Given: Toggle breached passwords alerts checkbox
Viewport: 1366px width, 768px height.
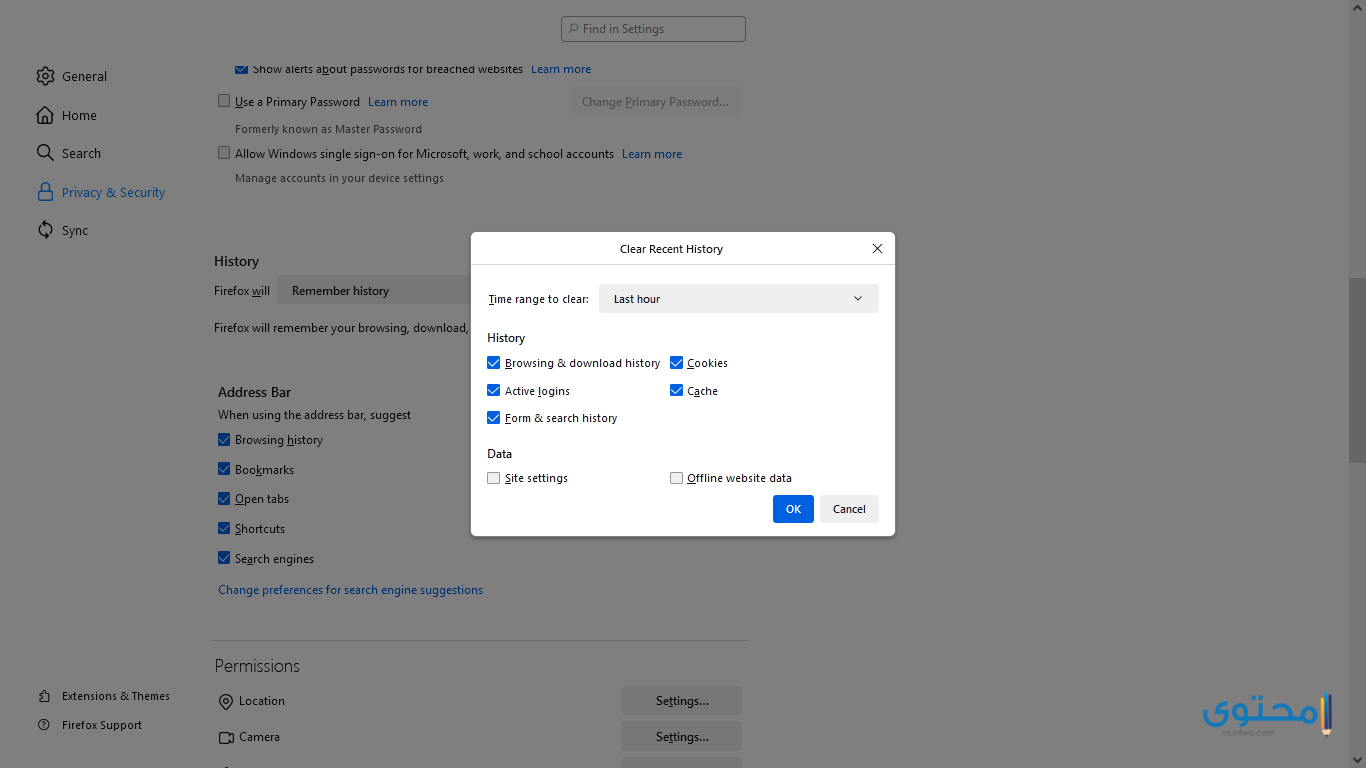Looking at the screenshot, I should (x=241, y=69).
